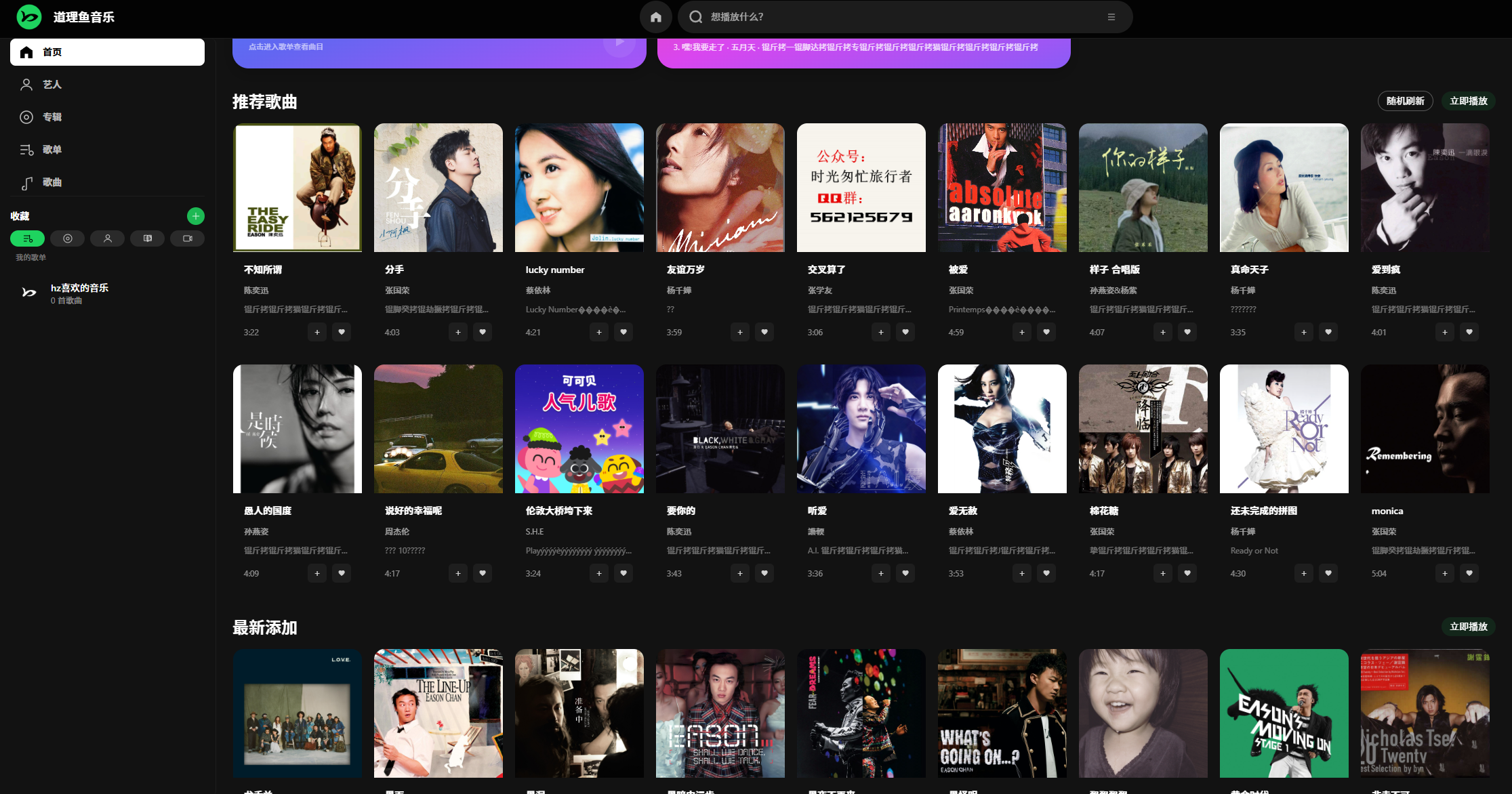Favorite the song 说好的幸福呢
Image resolution: width=1512 pixels, height=794 pixels.
point(483,573)
